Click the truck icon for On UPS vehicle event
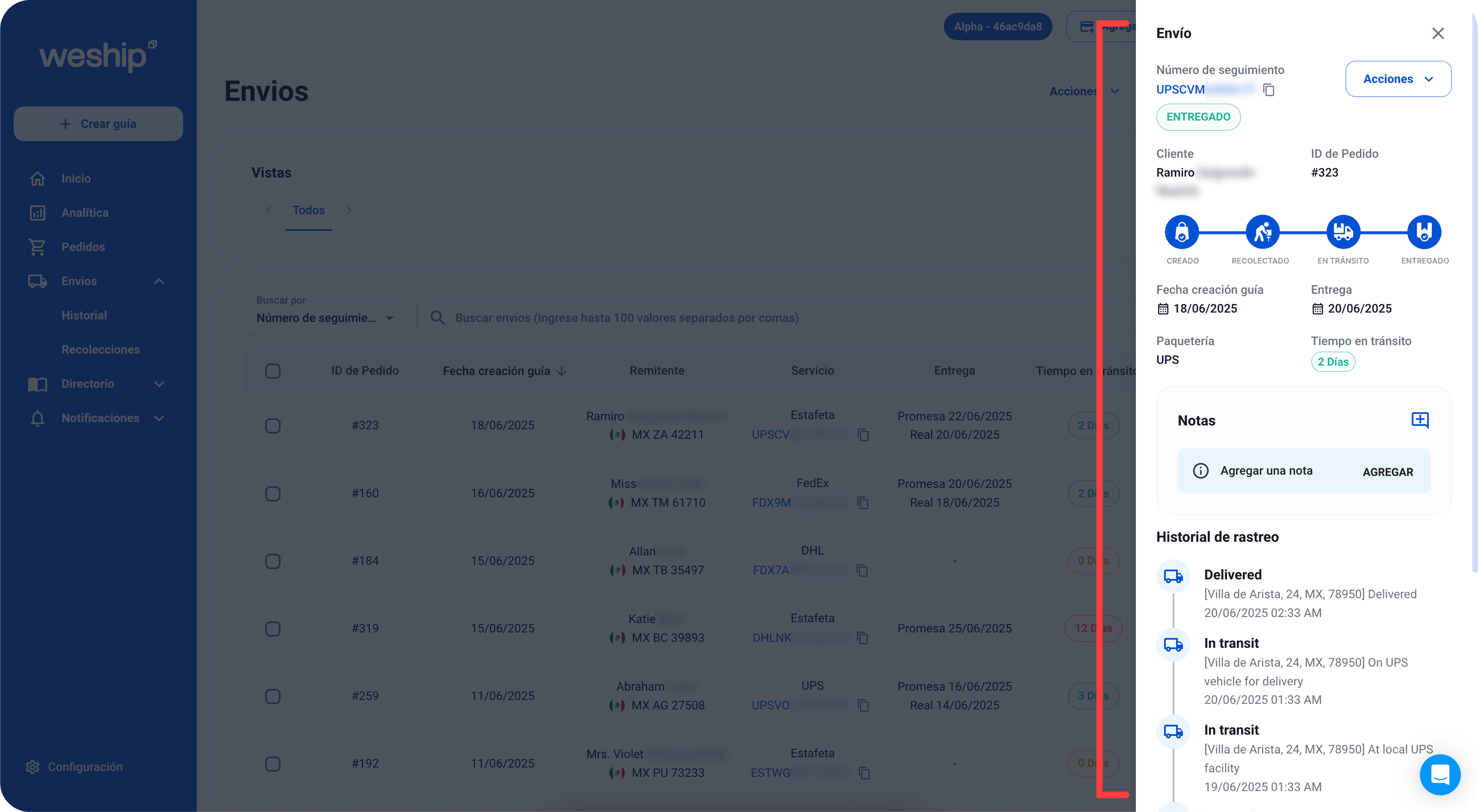Viewport: 1478px width, 812px height. (1173, 644)
